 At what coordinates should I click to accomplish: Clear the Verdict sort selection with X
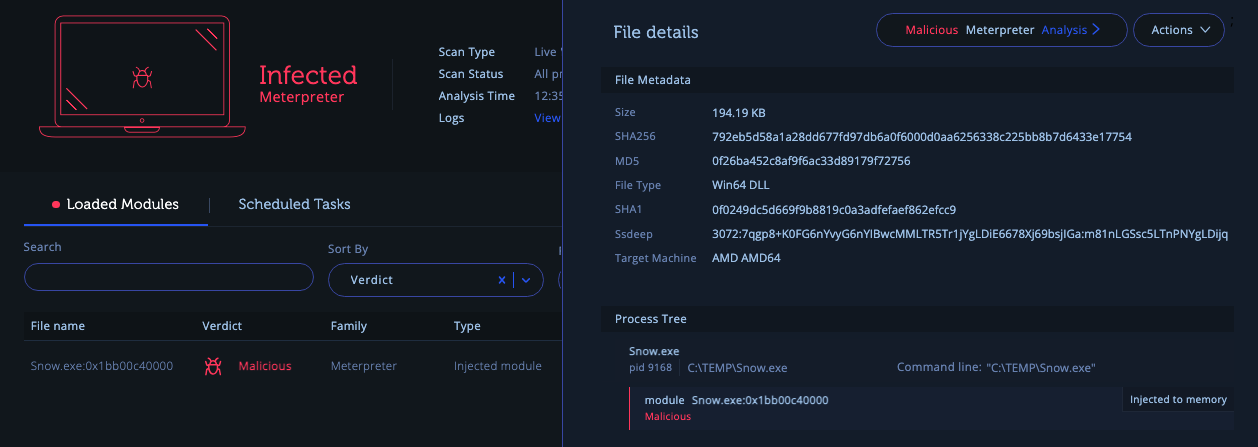[502, 280]
